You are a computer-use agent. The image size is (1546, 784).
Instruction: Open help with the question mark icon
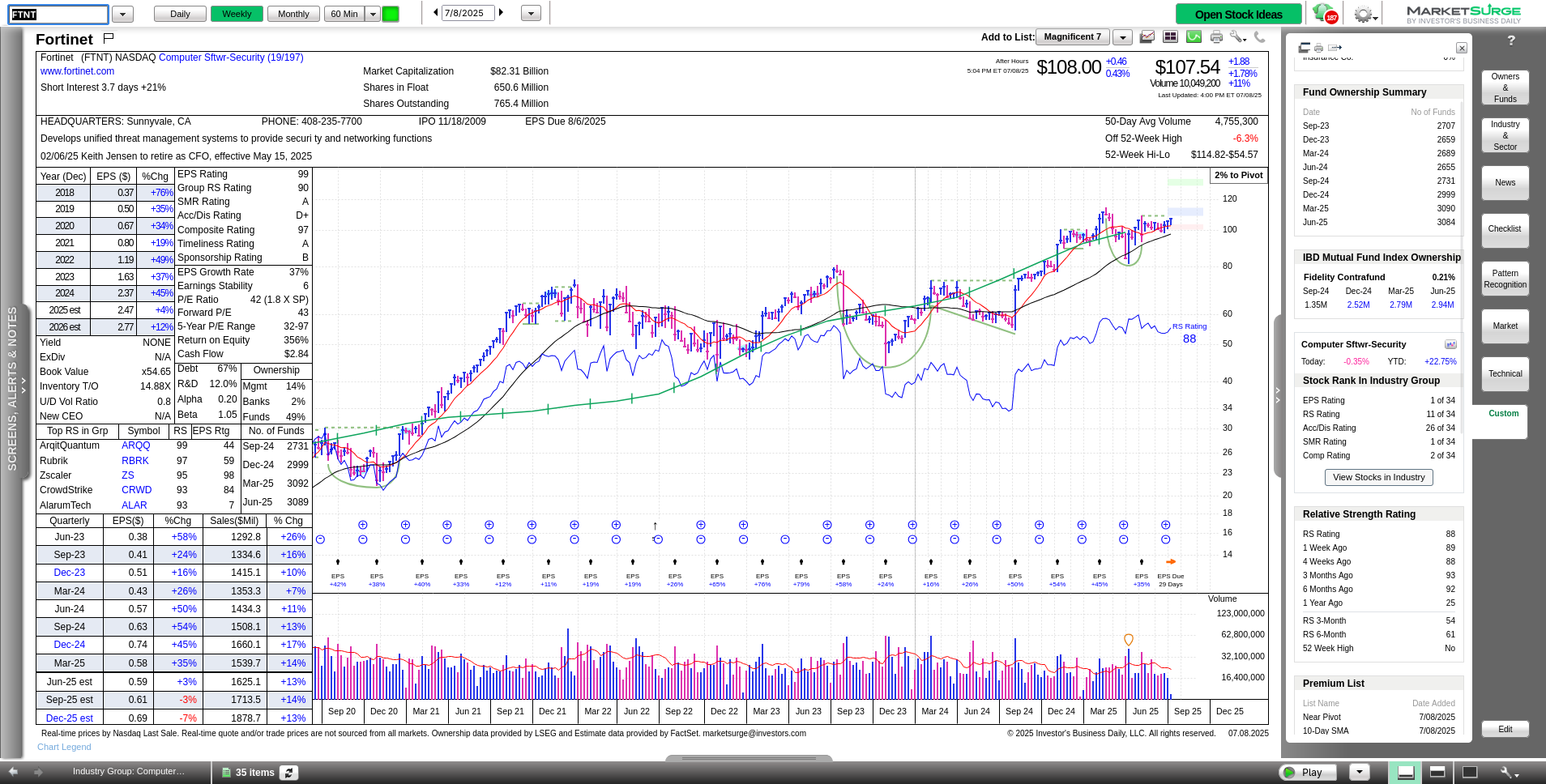(x=1511, y=40)
